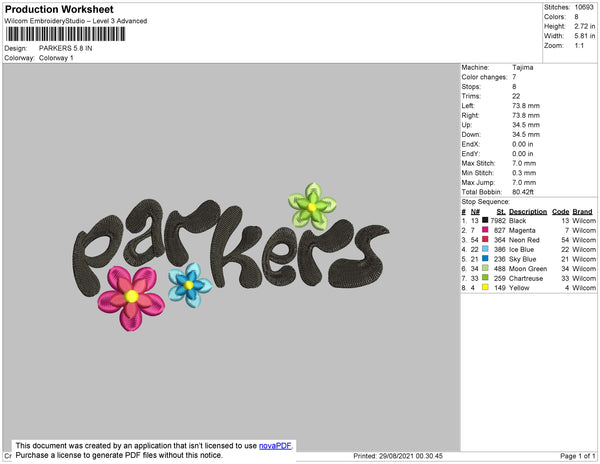Click the 'Moon Green' description text
The image size is (600, 464).
click(x=528, y=269)
